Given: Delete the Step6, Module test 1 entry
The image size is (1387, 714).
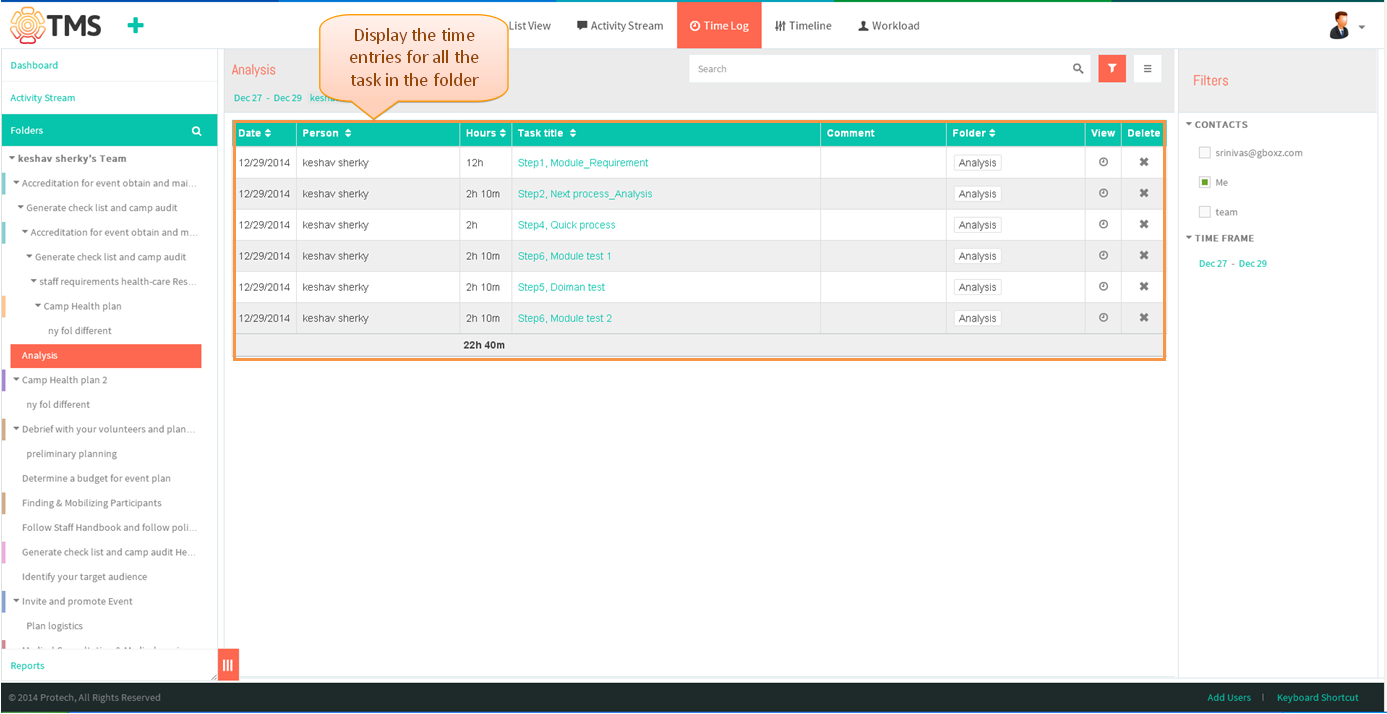Looking at the screenshot, I should 1144,255.
